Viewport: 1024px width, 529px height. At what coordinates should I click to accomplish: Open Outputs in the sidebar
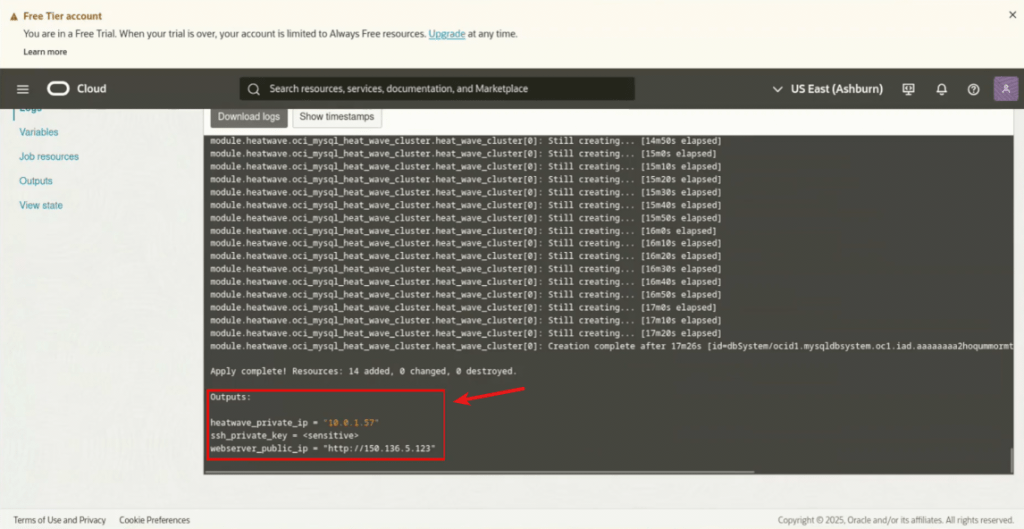coord(36,181)
